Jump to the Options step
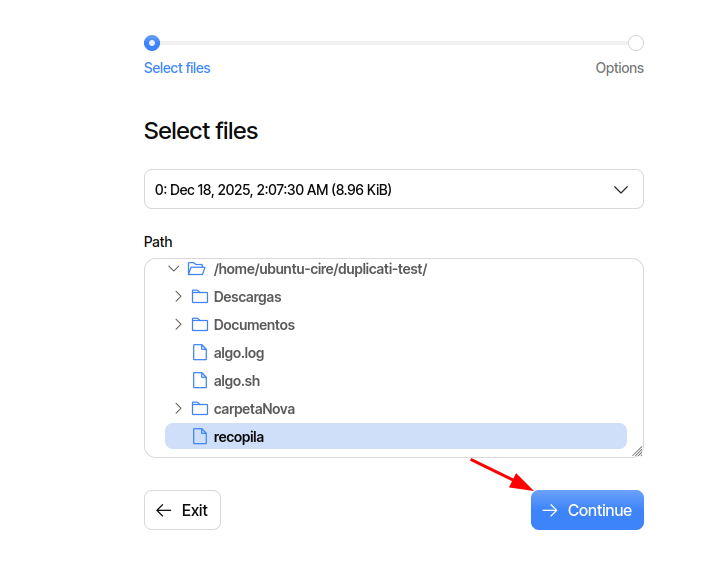Image resolution: width=723 pixels, height=585 pixels. (x=619, y=68)
